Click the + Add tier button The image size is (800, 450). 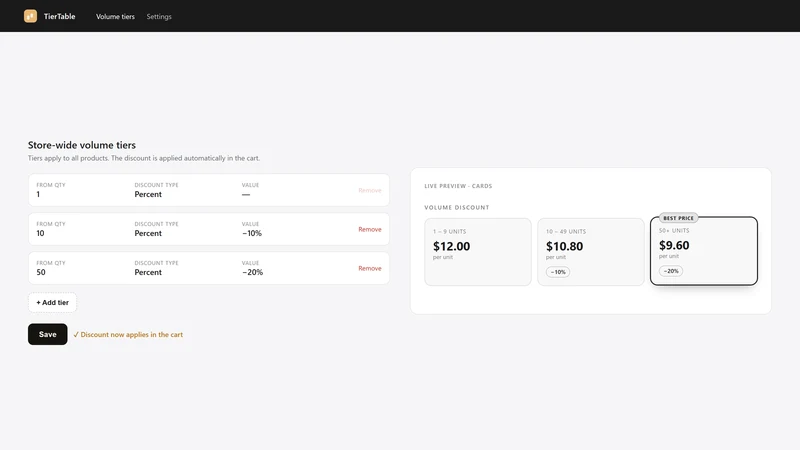pyautogui.click(x=53, y=303)
